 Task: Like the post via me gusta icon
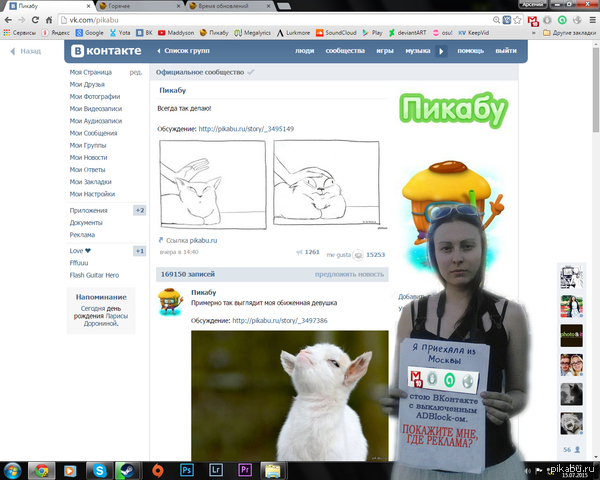pyautogui.click(x=358, y=255)
